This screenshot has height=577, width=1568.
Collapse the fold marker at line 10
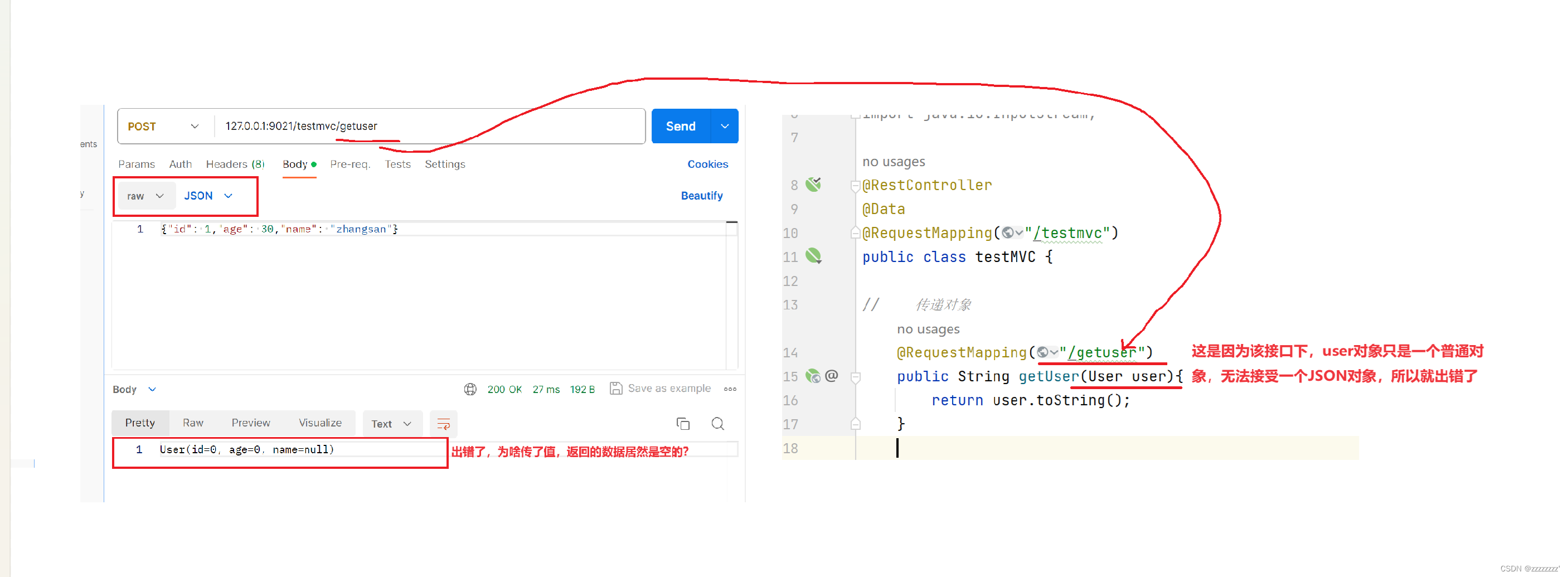(855, 233)
